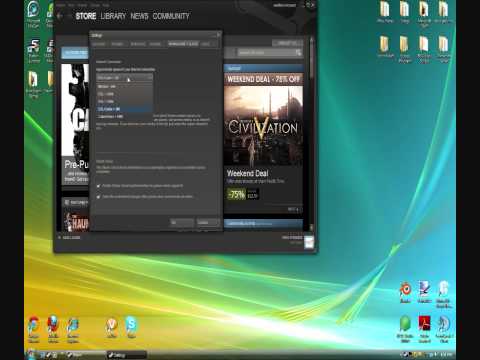Open the Microsoft LifeCam desktop icon
Viewport: 480px width, 360px height.
tap(33, 15)
